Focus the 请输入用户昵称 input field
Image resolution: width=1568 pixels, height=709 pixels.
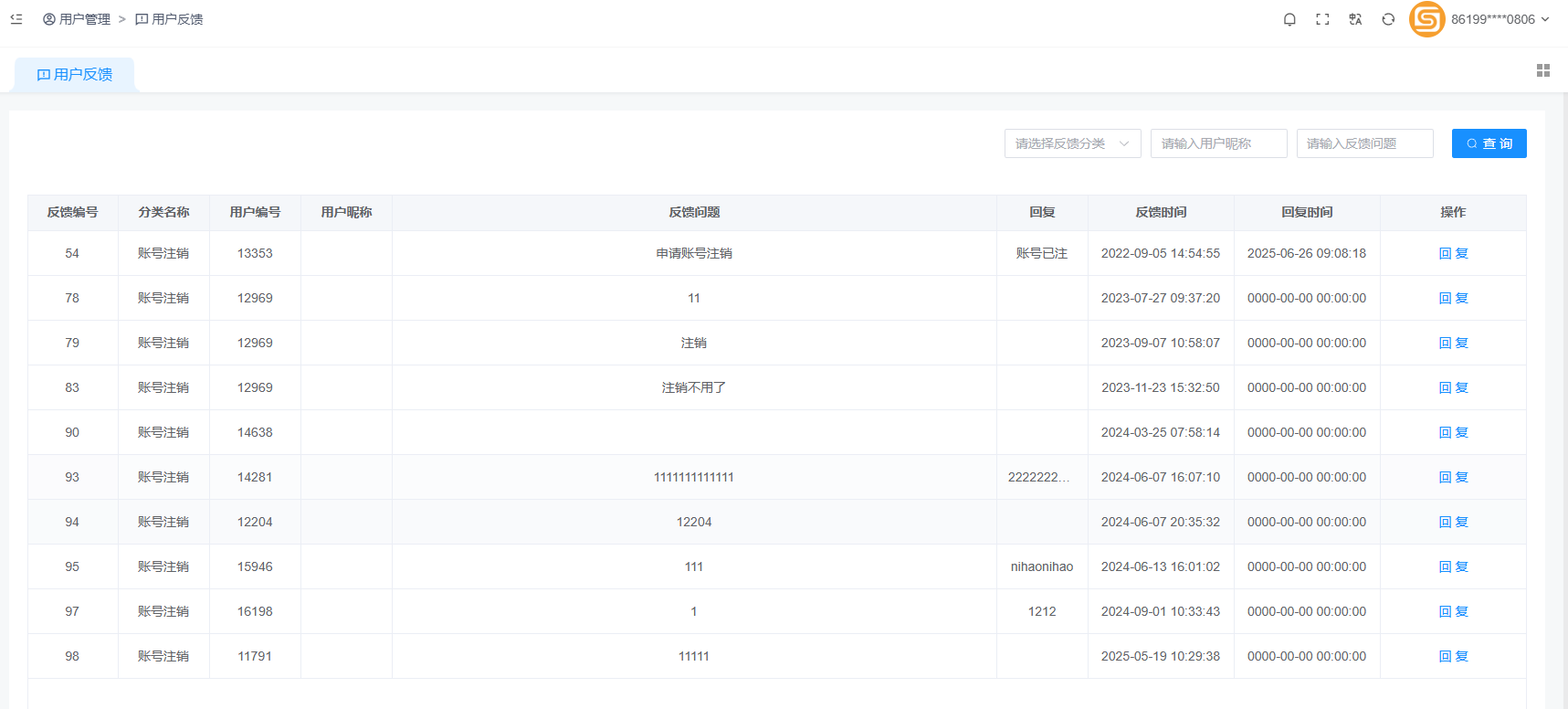[1218, 143]
